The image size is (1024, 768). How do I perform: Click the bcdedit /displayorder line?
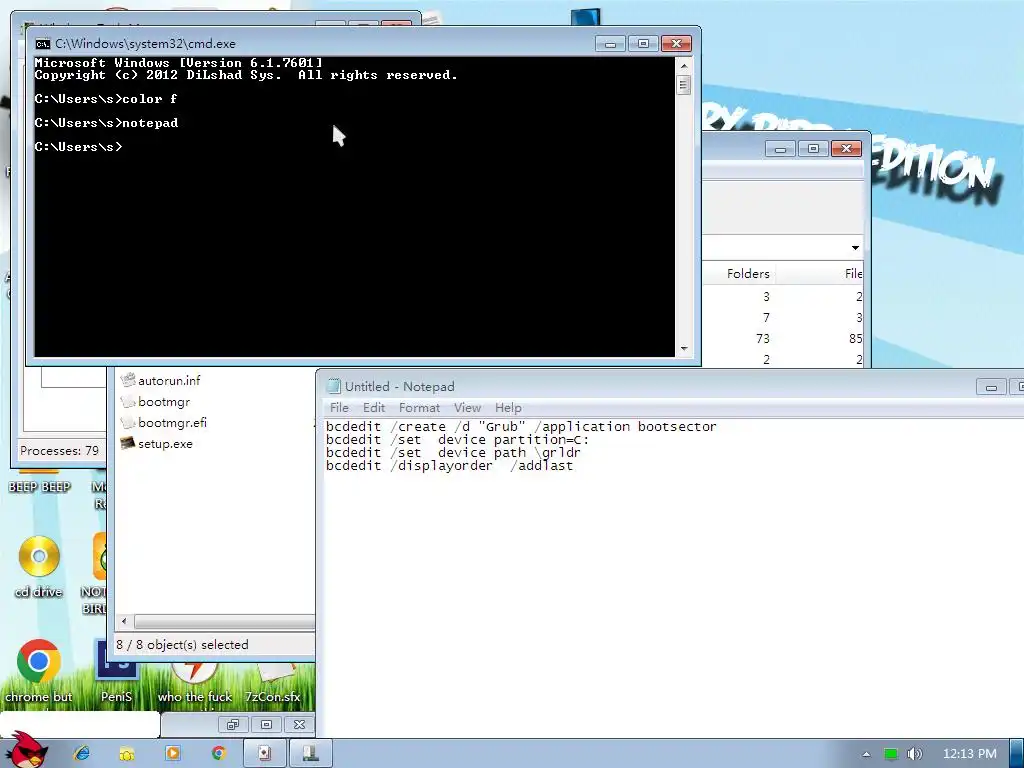point(449,466)
